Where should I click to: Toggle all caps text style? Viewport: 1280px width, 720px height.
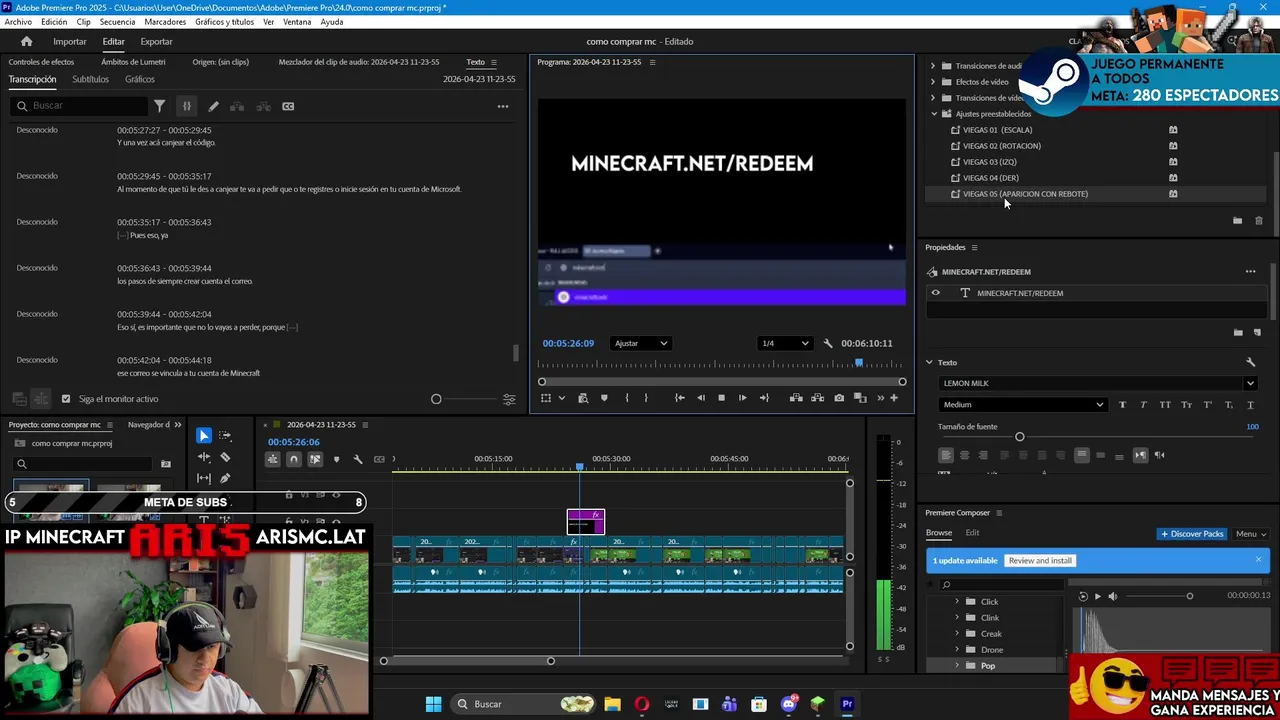[x=1165, y=405]
